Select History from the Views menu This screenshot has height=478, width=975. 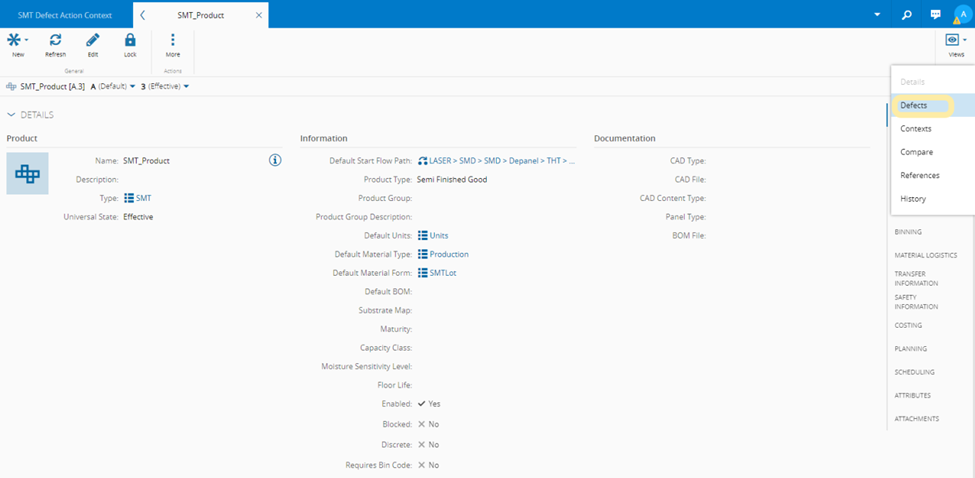click(913, 199)
